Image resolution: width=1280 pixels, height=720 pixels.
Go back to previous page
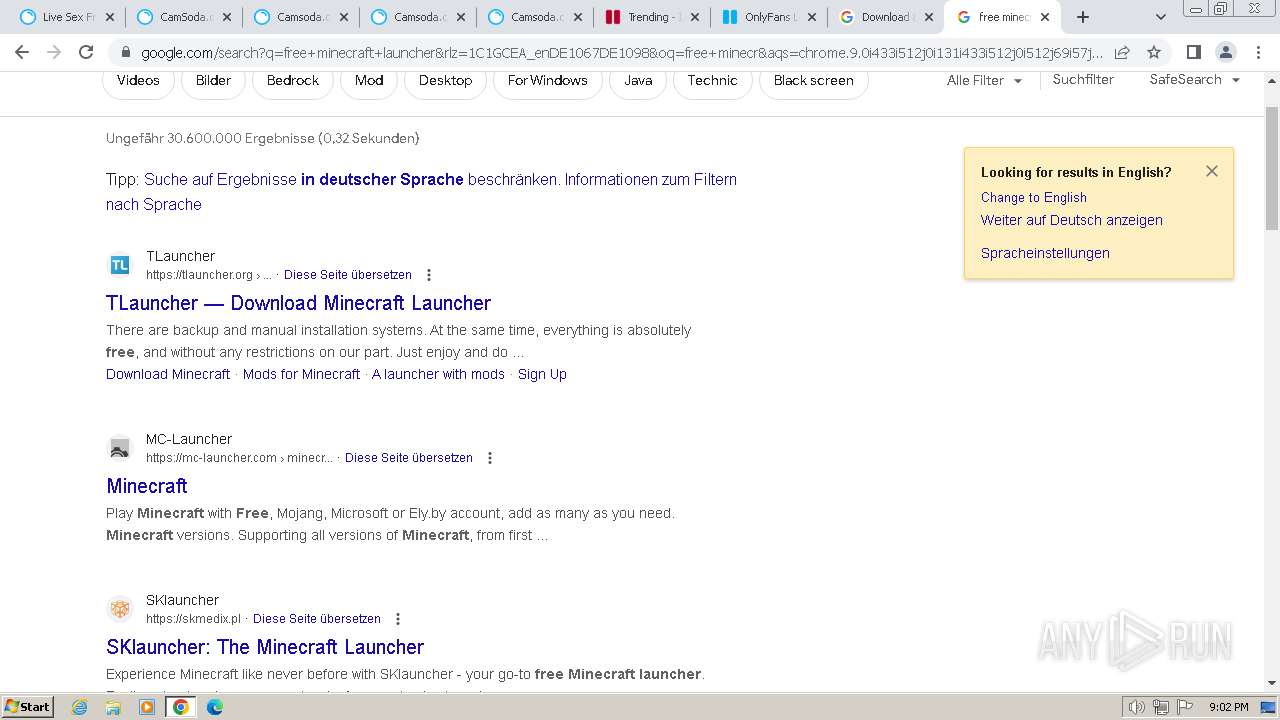(x=22, y=53)
